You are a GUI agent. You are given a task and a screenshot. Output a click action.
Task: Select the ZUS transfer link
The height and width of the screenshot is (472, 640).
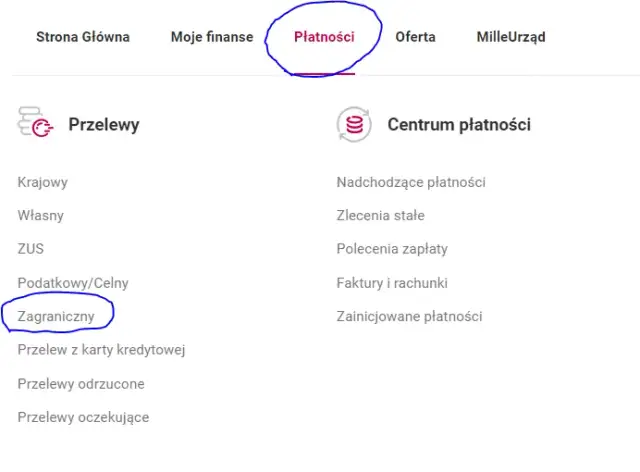[31, 248]
